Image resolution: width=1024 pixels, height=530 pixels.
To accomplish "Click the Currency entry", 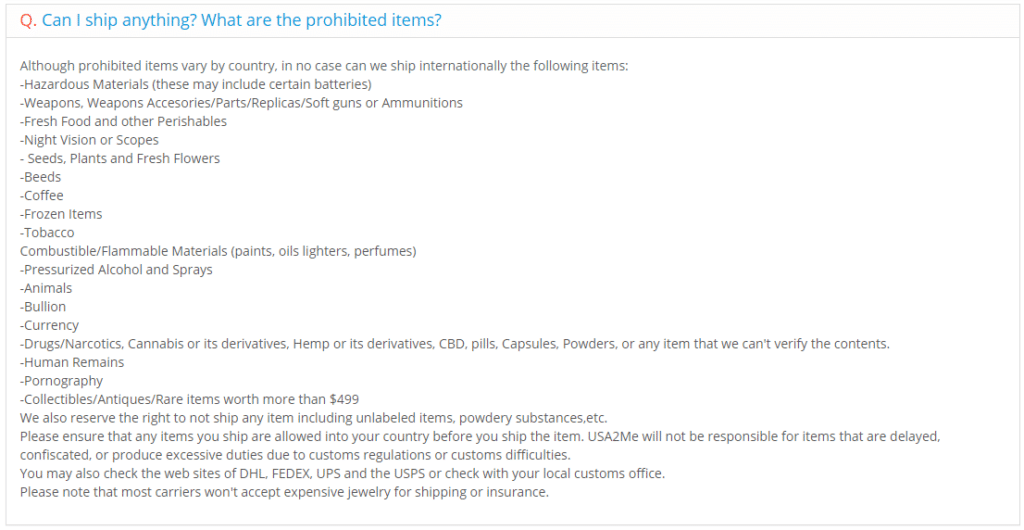I will point(50,325).
